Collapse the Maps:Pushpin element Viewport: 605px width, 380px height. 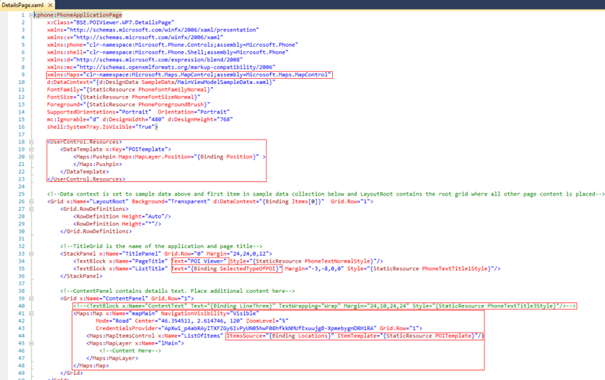click(x=31, y=157)
